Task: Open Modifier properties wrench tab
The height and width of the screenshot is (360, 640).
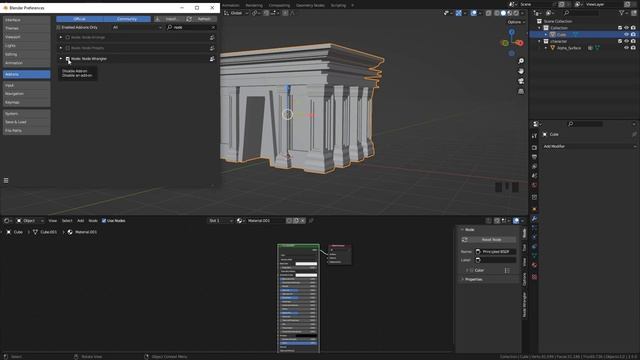Action: [534, 219]
